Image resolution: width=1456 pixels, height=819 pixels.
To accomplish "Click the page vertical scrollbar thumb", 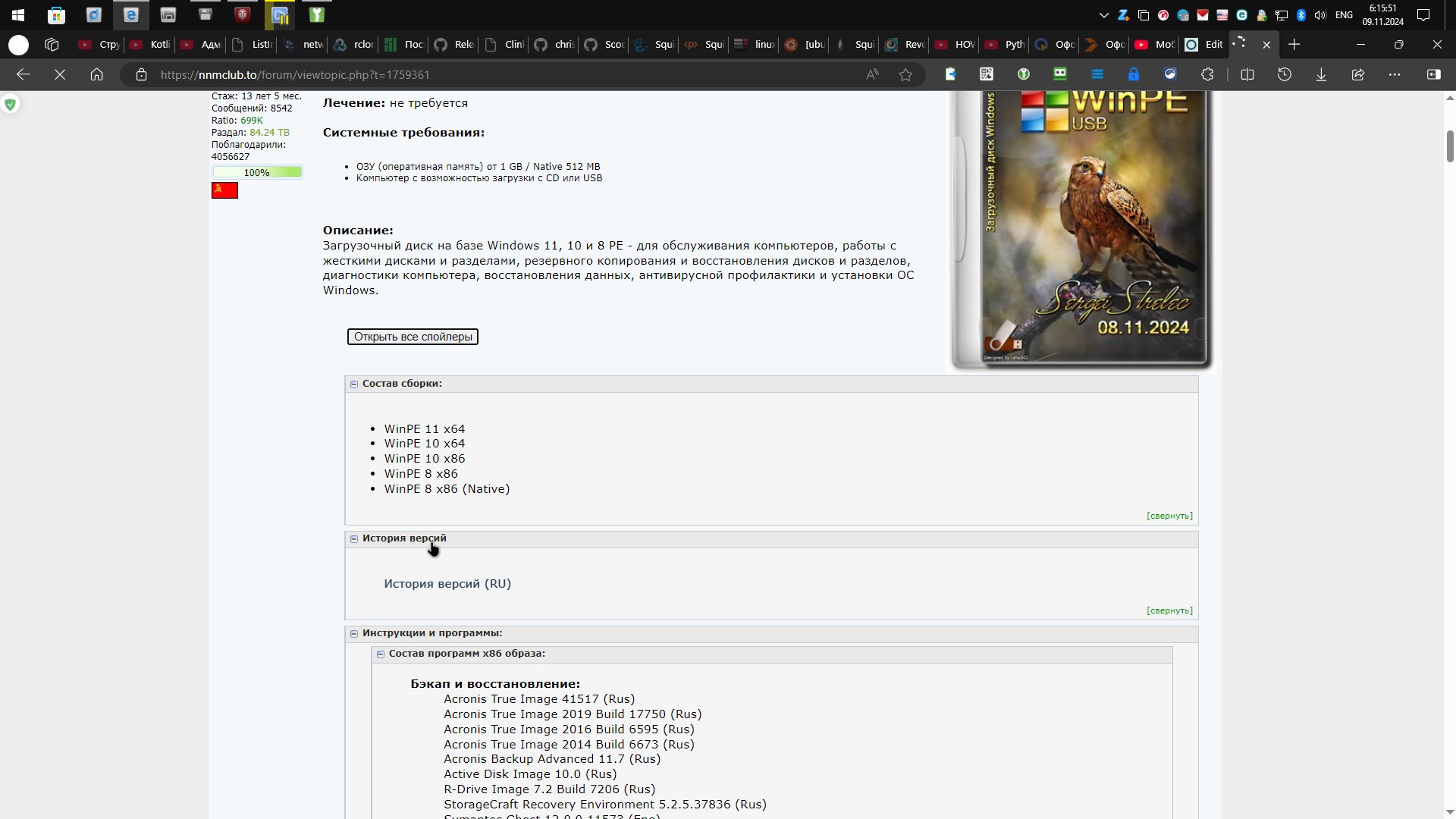I will (1450, 146).
